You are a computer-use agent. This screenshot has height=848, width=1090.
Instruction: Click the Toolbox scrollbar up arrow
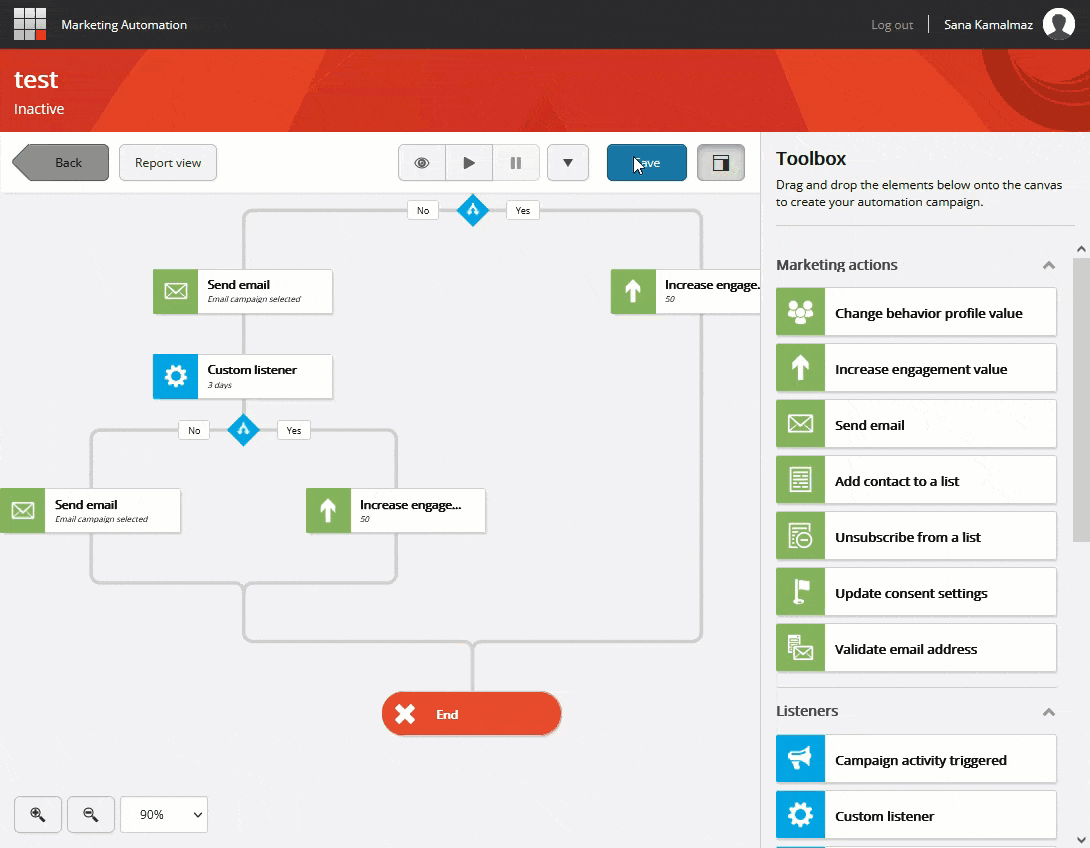[1081, 249]
